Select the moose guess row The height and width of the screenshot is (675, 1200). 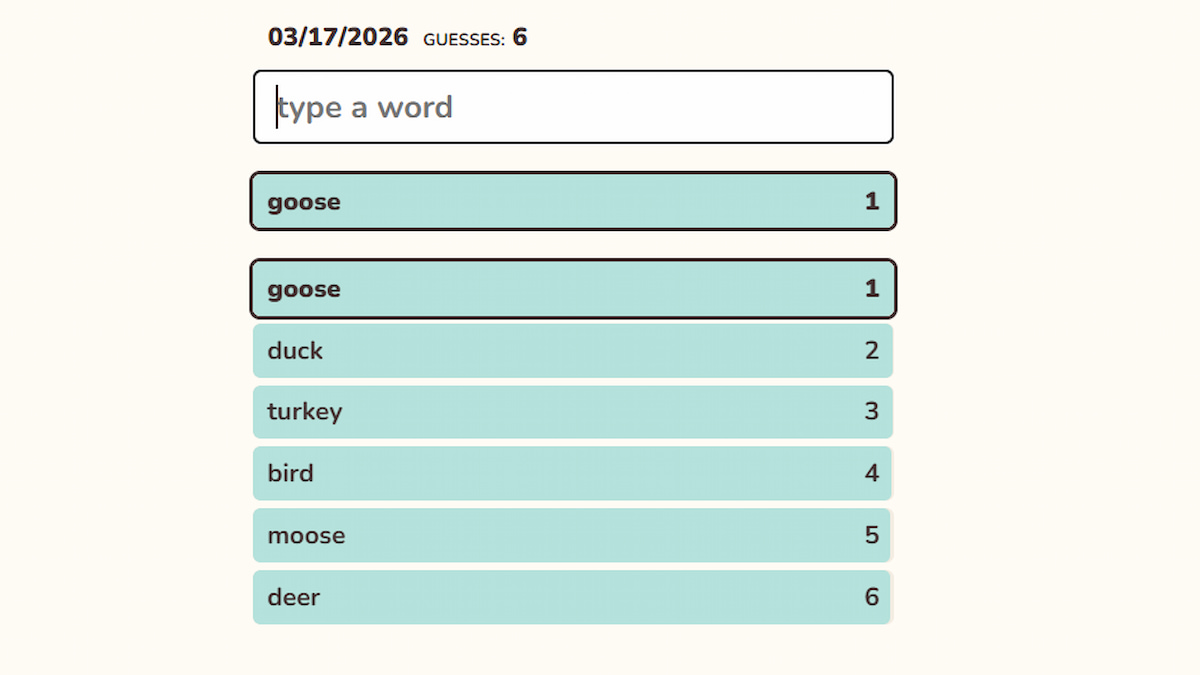coord(572,535)
